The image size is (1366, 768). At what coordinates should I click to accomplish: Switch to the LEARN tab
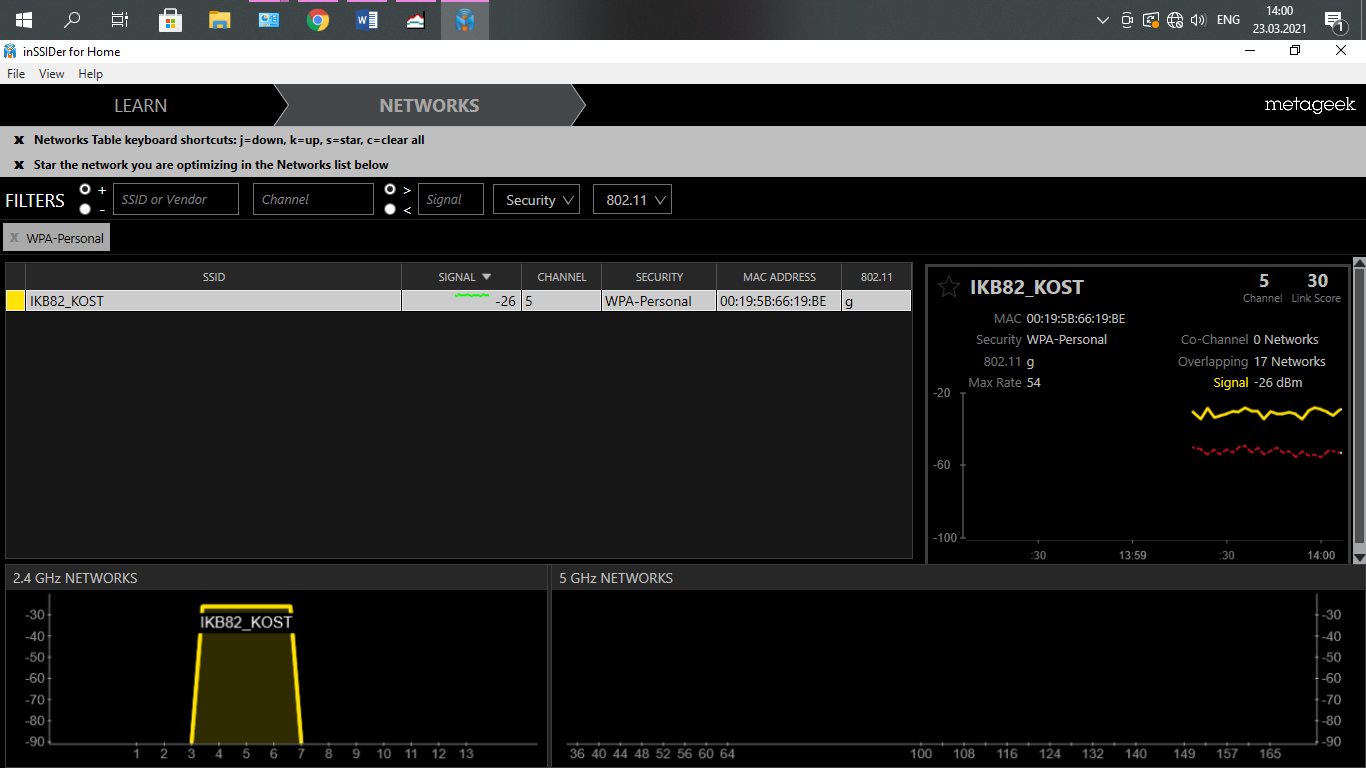[140, 106]
